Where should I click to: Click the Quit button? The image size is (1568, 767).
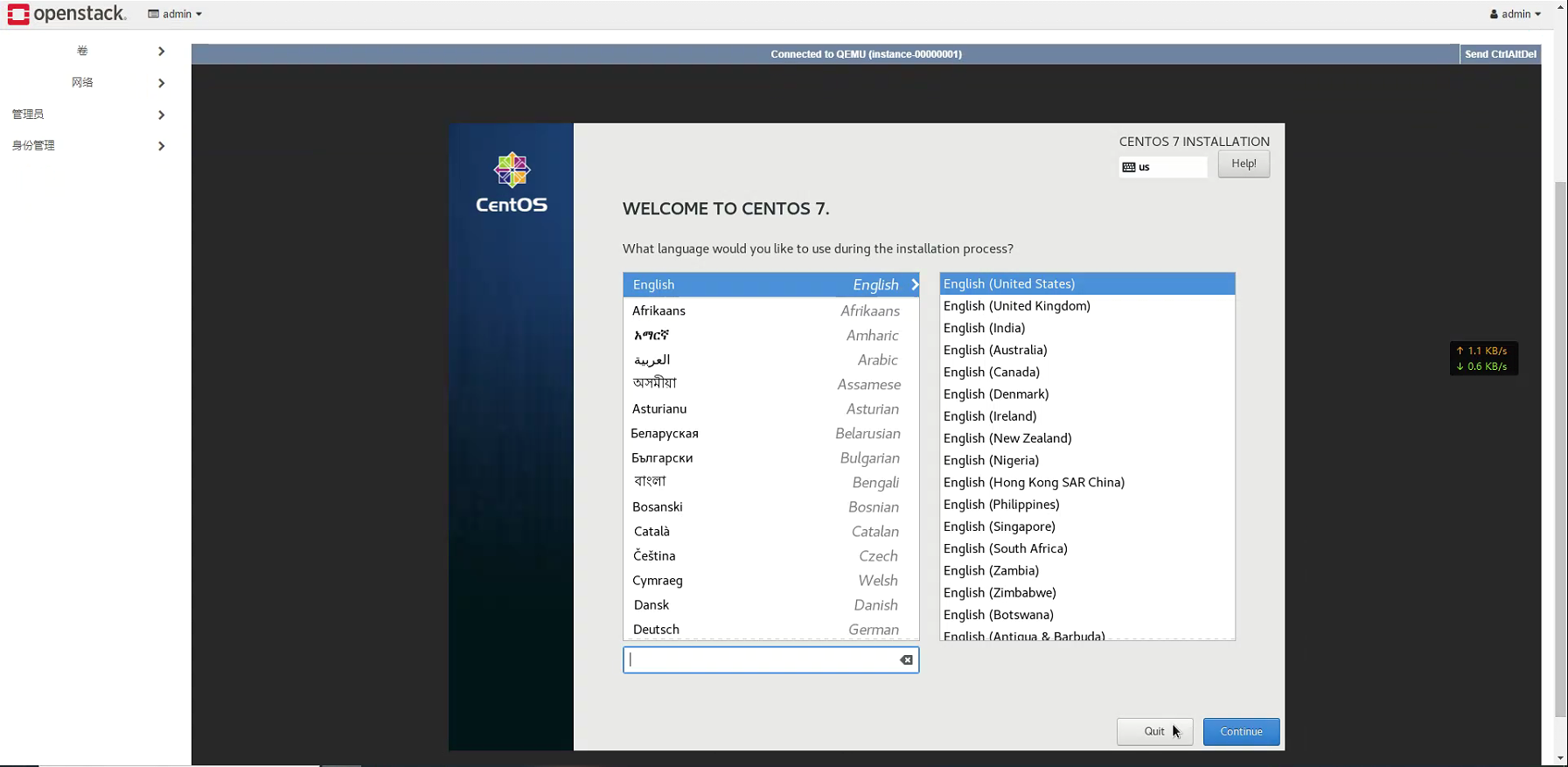[1154, 732]
